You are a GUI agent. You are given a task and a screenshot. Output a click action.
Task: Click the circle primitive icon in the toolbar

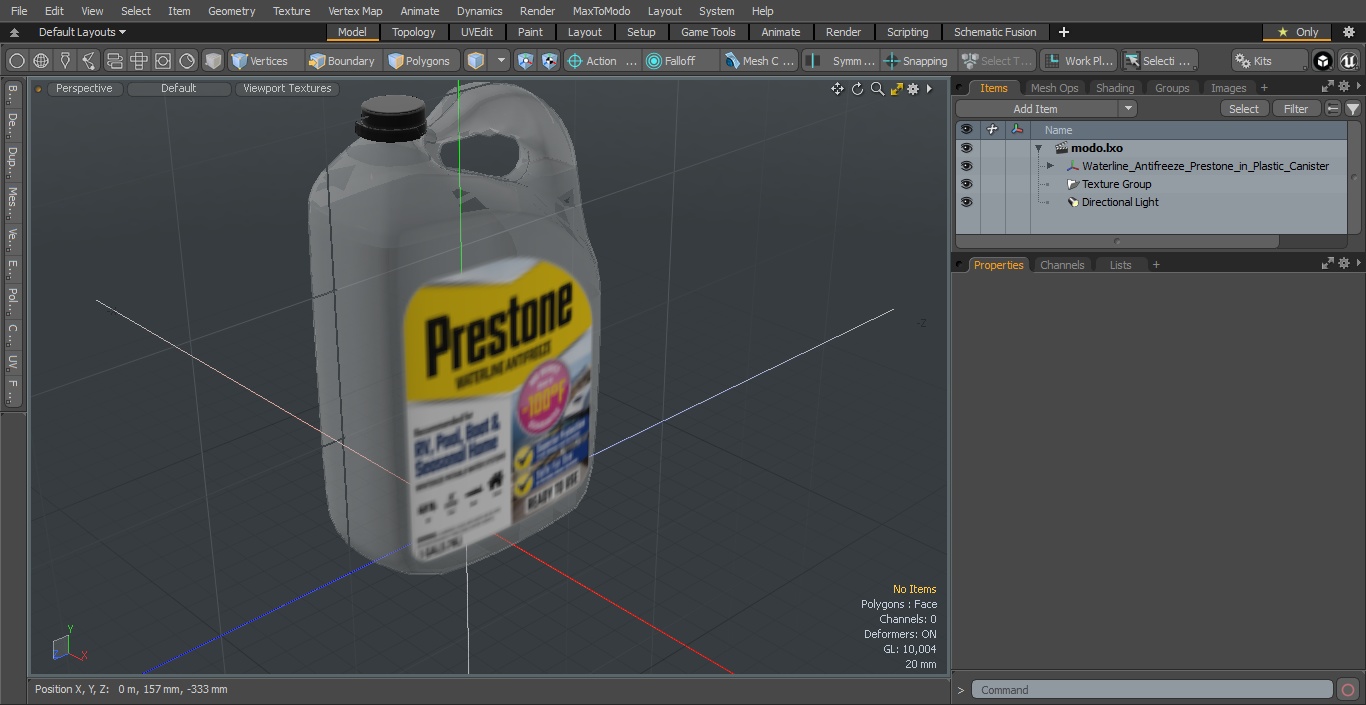[x=16, y=61]
